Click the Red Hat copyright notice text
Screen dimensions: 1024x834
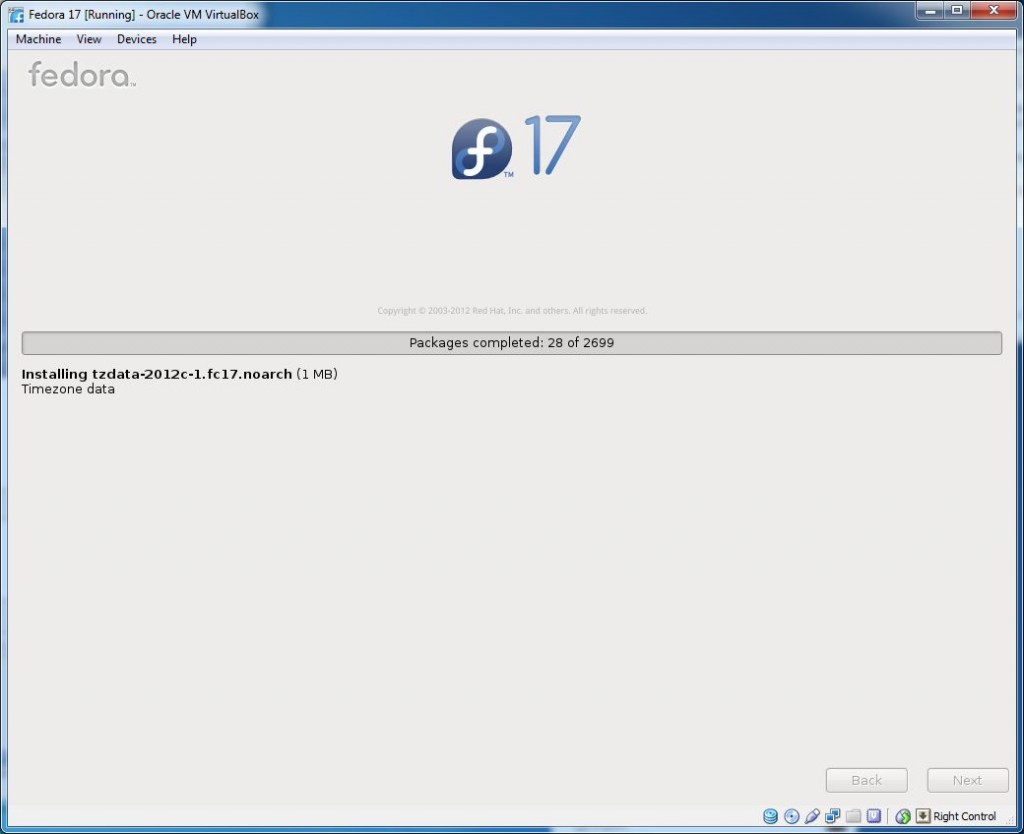point(512,311)
